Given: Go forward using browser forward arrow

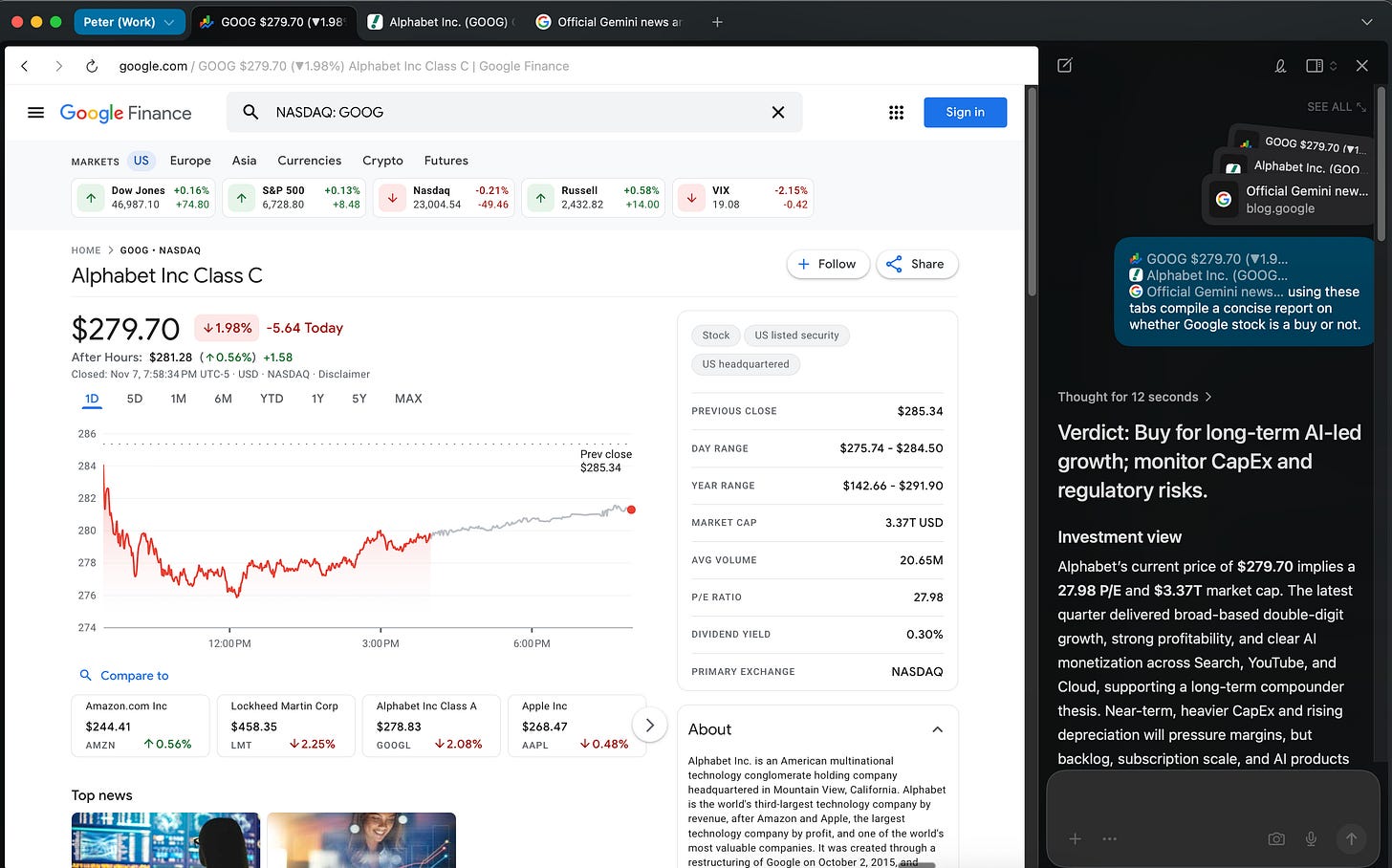Looking at the screenshot, I should [58, 66].
